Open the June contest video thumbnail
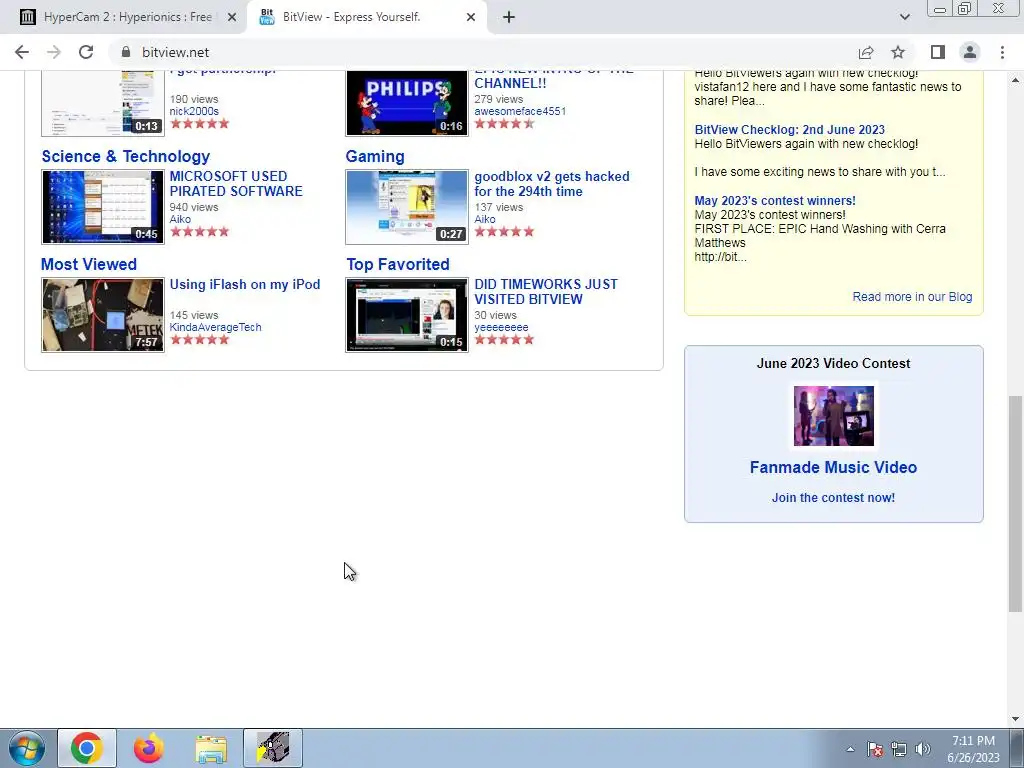 [x=833, y=415]
